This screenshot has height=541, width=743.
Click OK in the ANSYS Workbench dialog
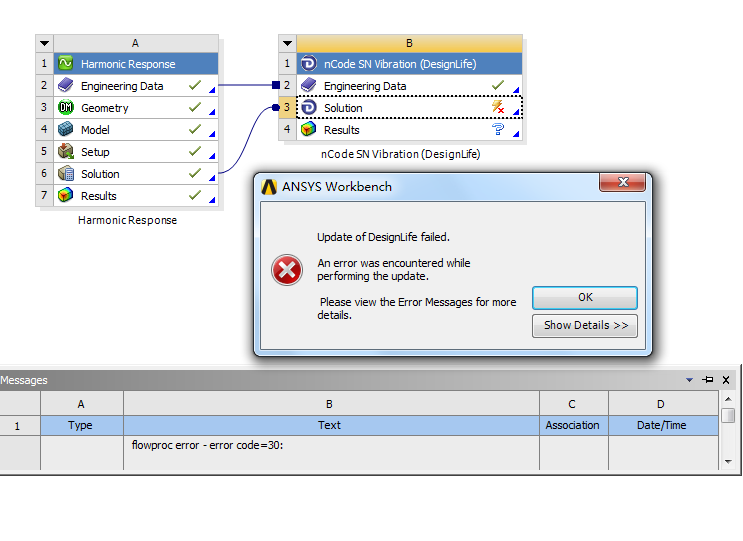pos(585,298)
